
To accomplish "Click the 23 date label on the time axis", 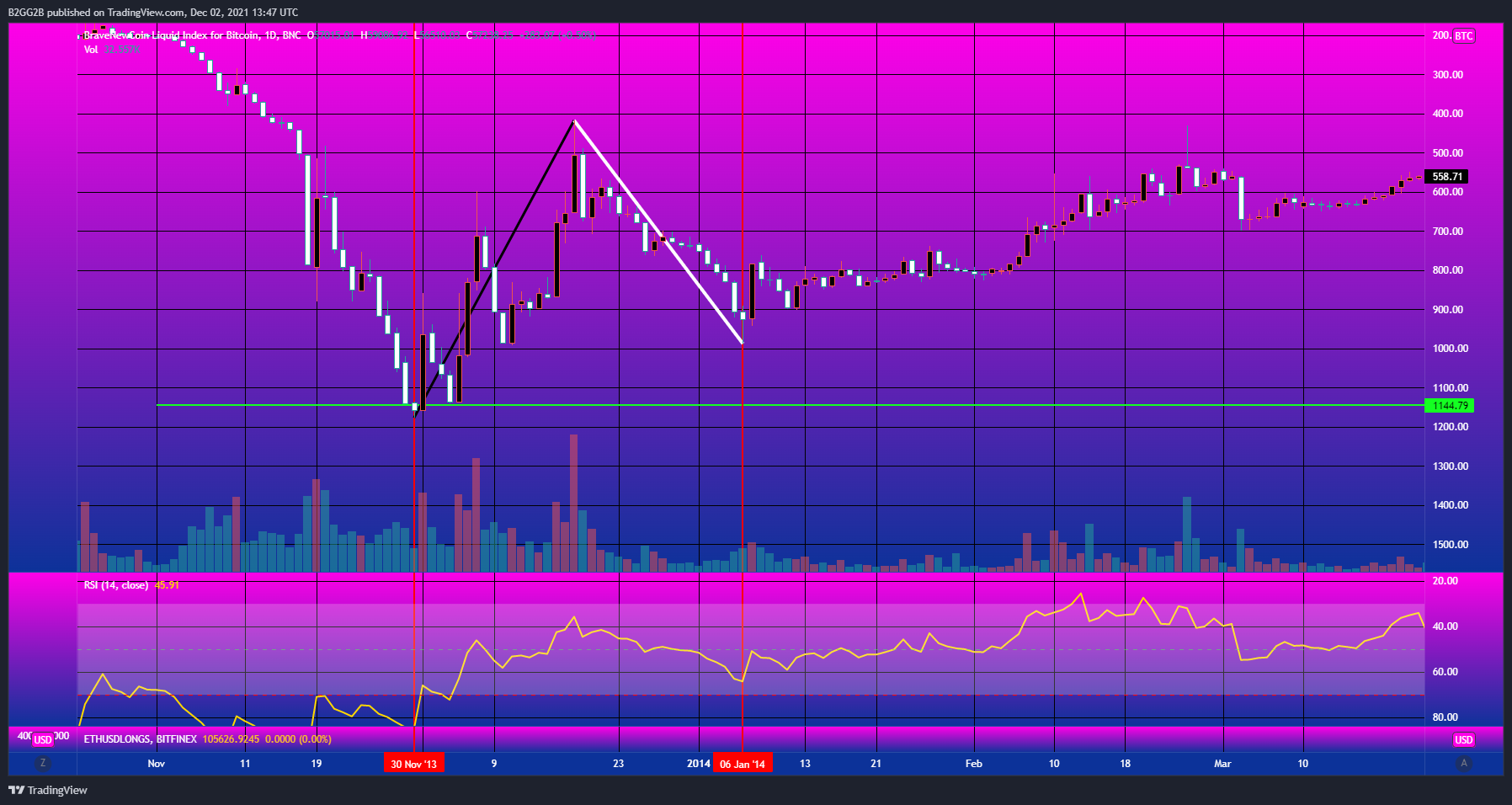I will [x=619, y=764].
